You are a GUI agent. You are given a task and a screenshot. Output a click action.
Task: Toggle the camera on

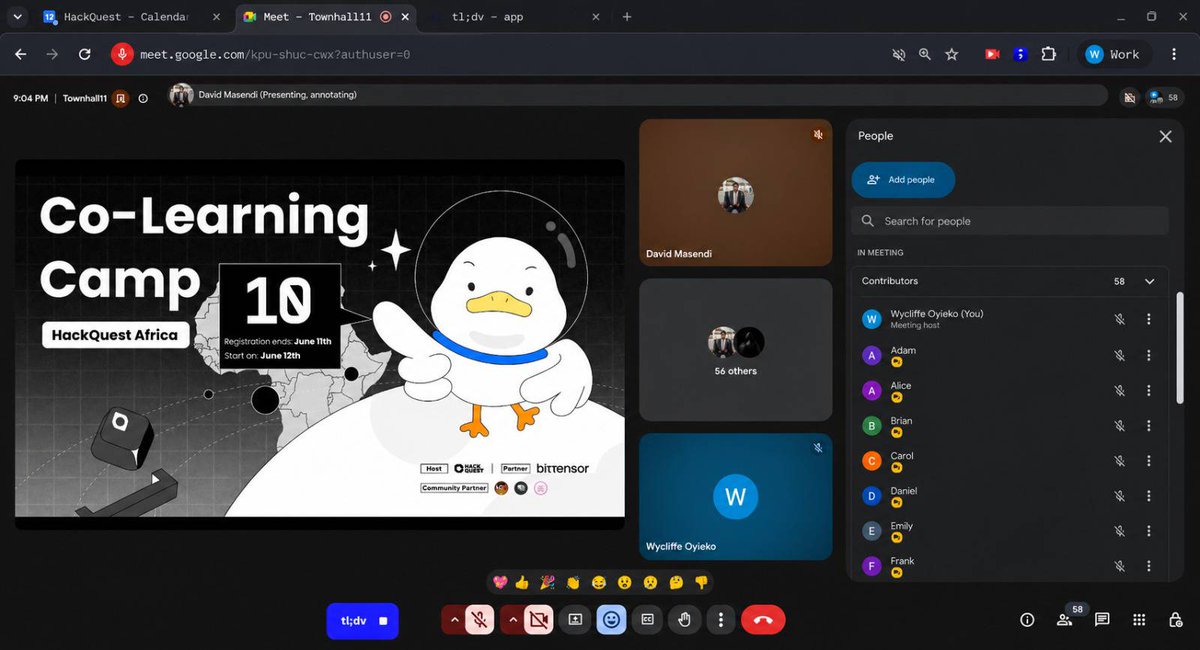pos(539,620)
